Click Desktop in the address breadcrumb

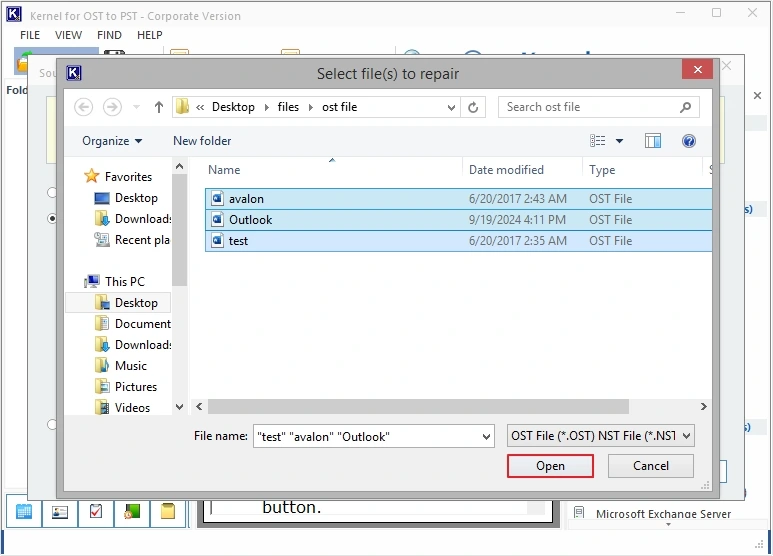pos(233,107)
